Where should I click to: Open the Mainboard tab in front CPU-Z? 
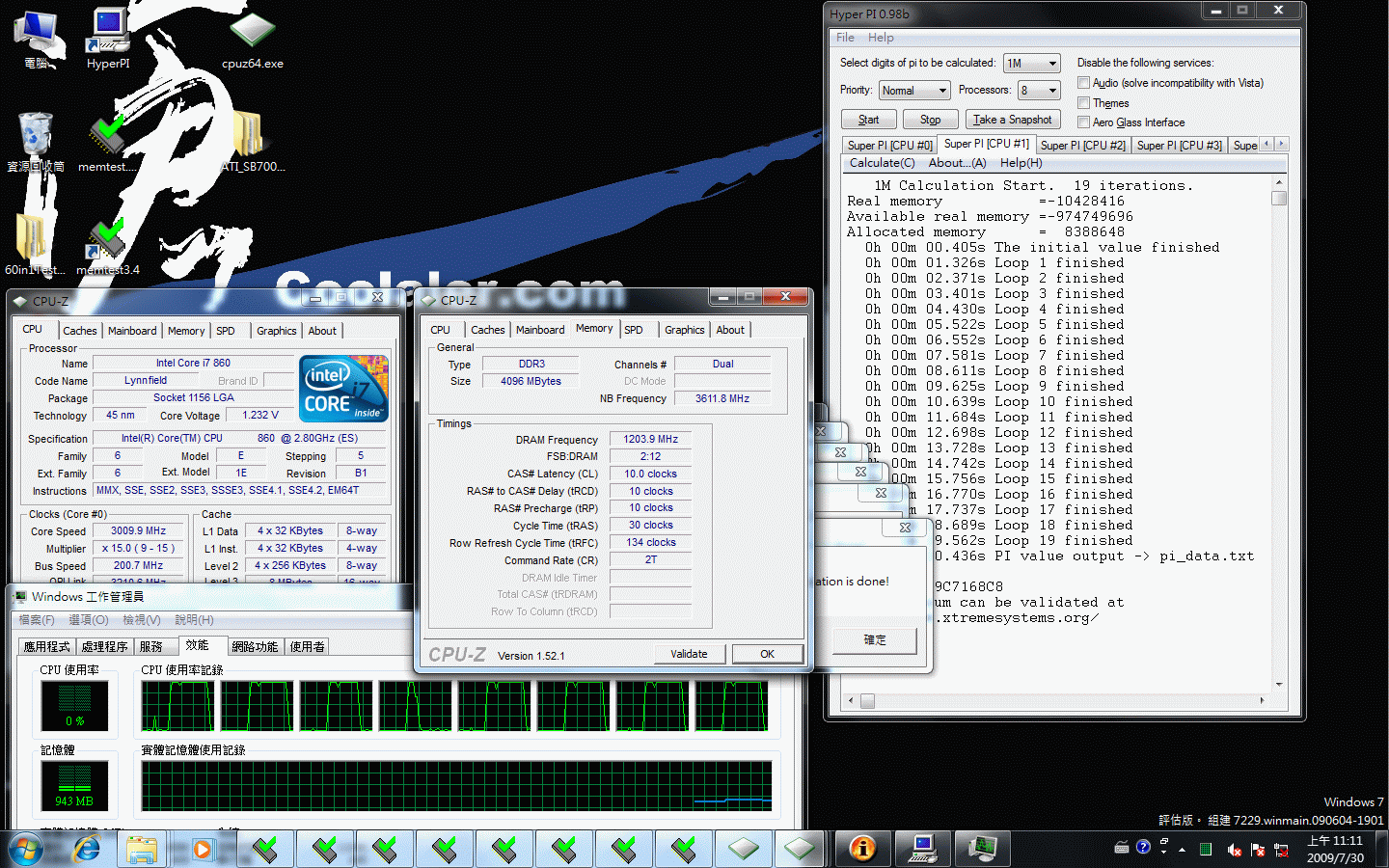[540, 330]
